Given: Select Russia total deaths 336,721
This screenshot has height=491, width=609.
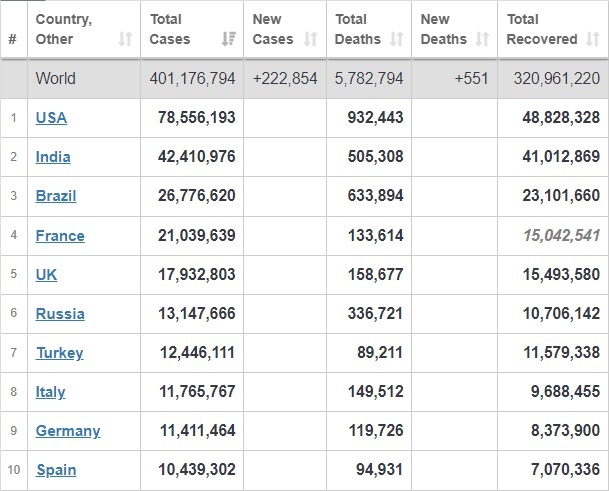Looking at the screenshot, I should (x=375, y=313).
